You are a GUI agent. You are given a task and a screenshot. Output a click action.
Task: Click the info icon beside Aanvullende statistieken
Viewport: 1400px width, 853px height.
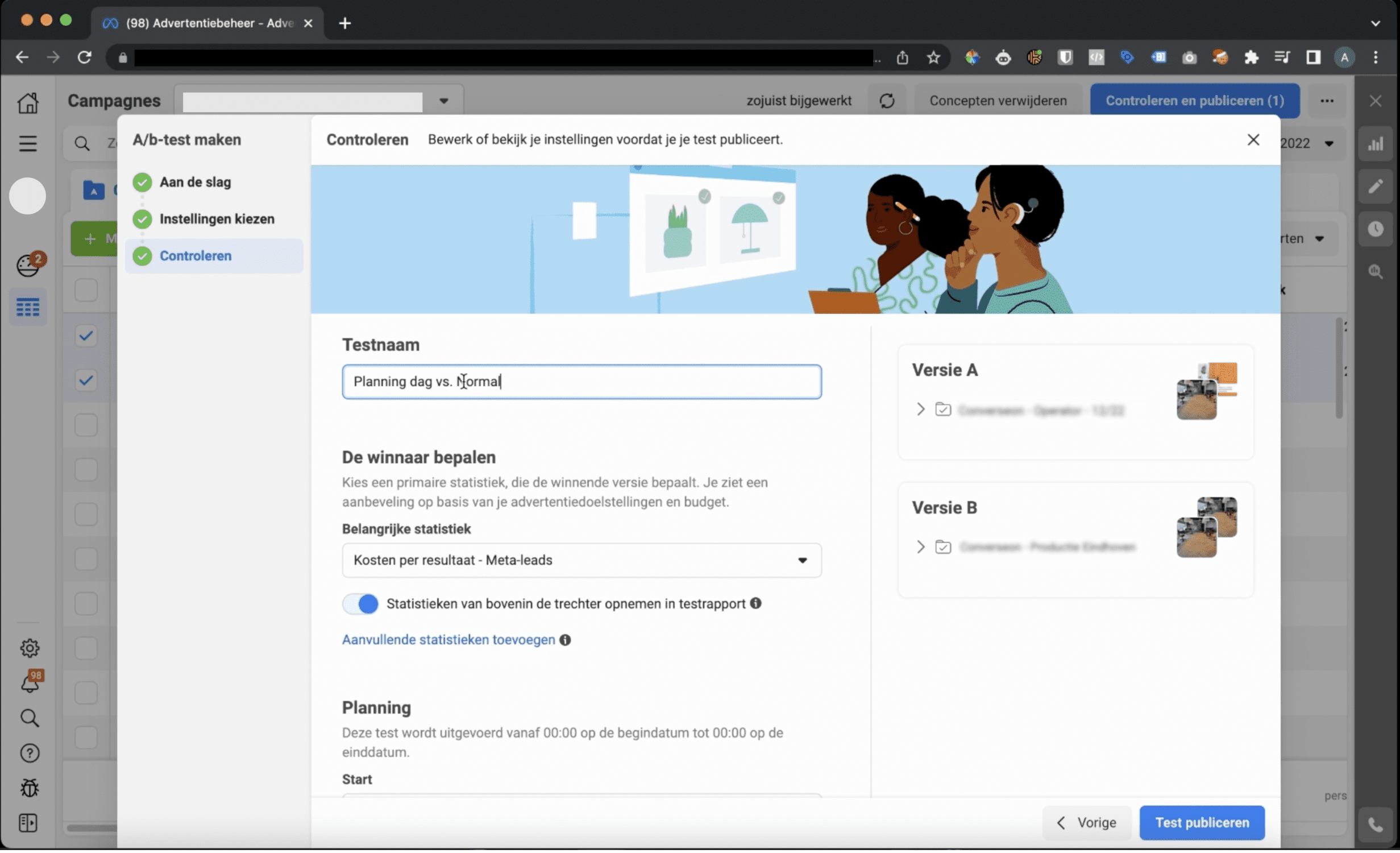(x=565, y=640)
